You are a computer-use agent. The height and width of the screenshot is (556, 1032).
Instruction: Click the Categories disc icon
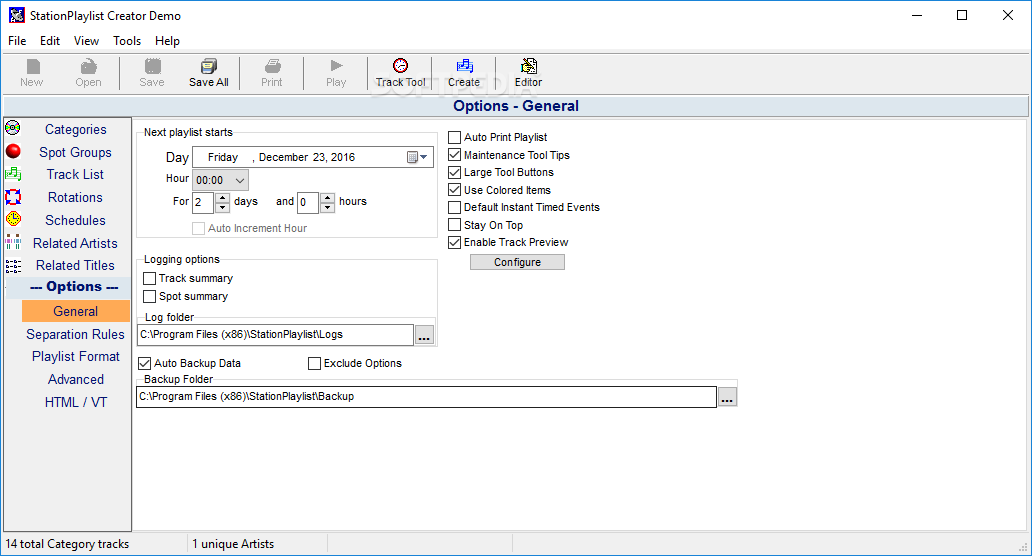[13, 128]
